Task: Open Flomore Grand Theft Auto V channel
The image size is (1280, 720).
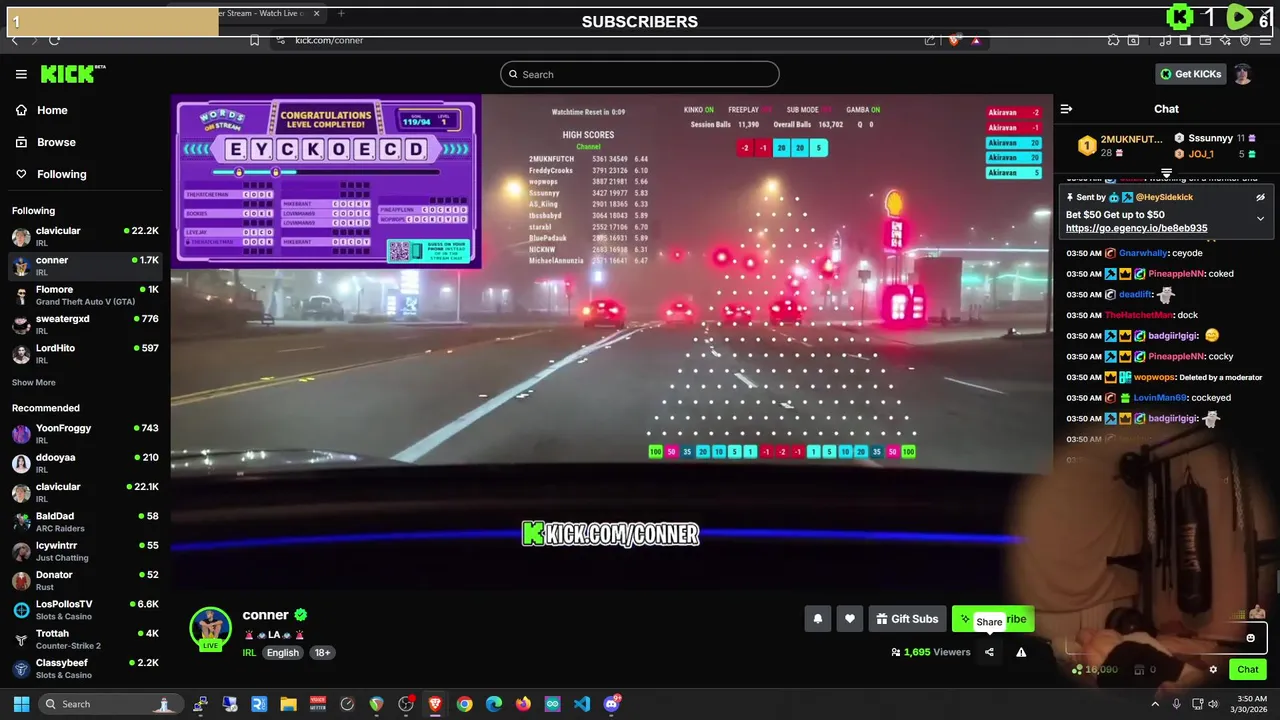Action: (x=85, y=295)
